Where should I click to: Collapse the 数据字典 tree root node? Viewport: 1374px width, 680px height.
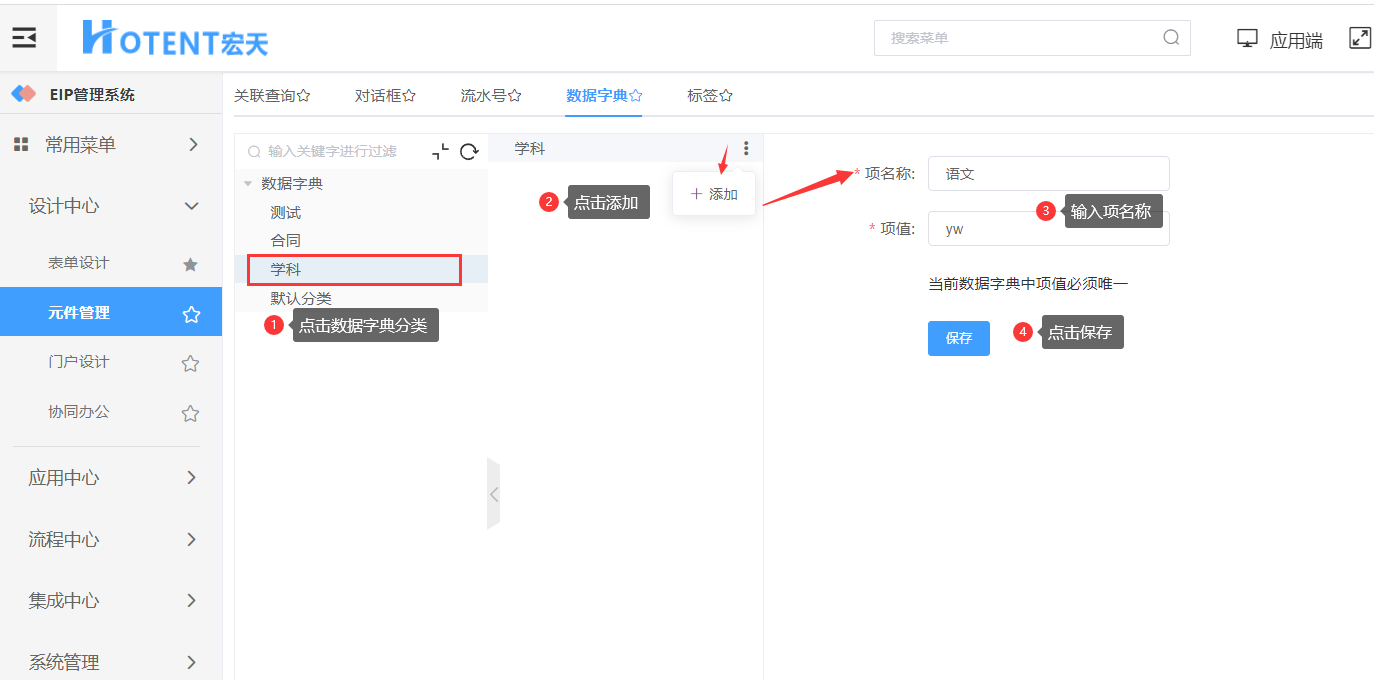pyautogui.click(x=248, y=184)
